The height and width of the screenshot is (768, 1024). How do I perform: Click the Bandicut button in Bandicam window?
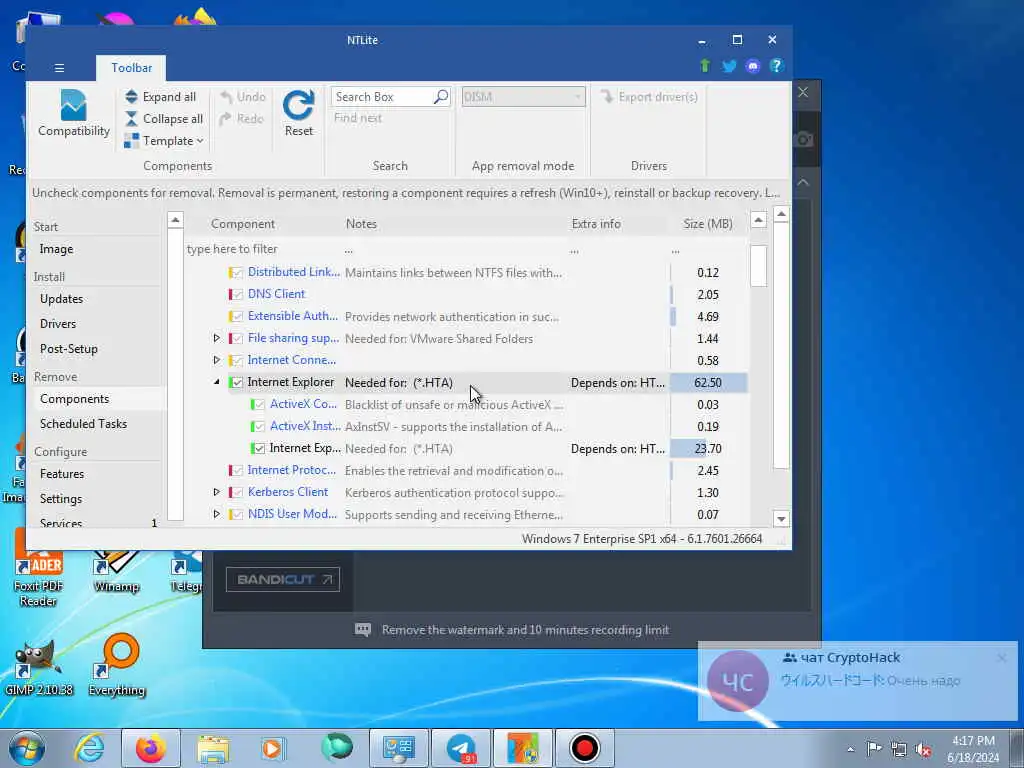[x=283, y=580]
